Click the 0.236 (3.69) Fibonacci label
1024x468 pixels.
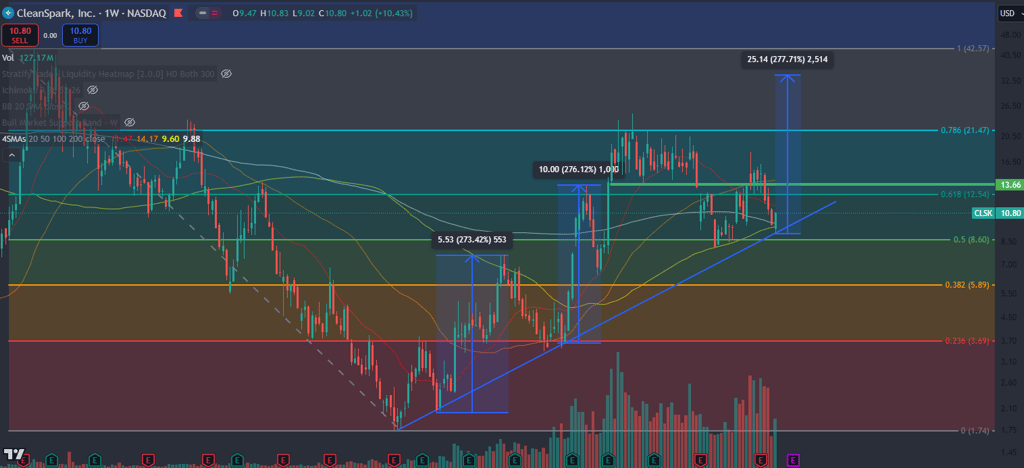click(x=966, y=341)
